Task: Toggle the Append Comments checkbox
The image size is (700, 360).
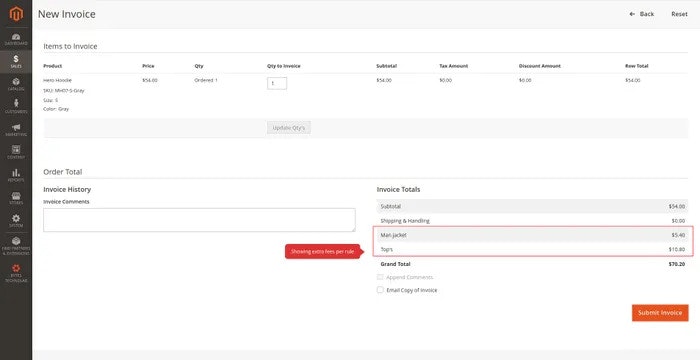Action: point(380,277)
